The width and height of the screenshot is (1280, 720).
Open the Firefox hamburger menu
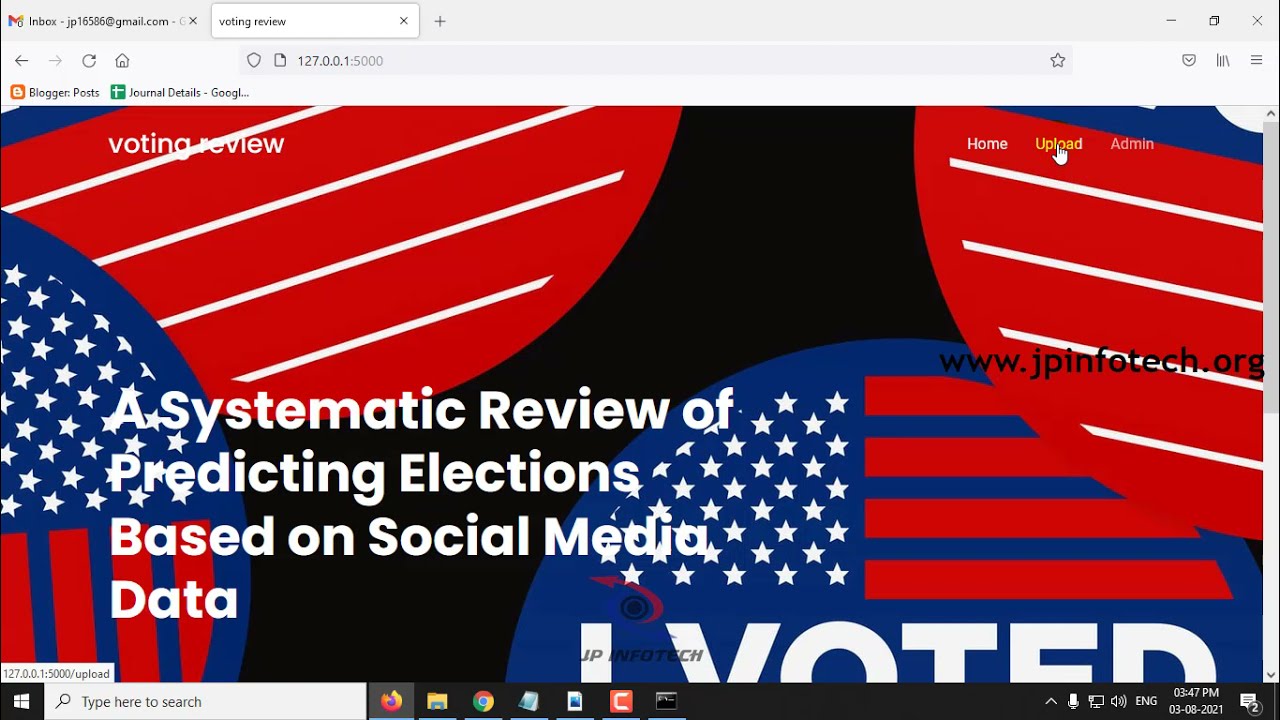tap(1257, 61)
